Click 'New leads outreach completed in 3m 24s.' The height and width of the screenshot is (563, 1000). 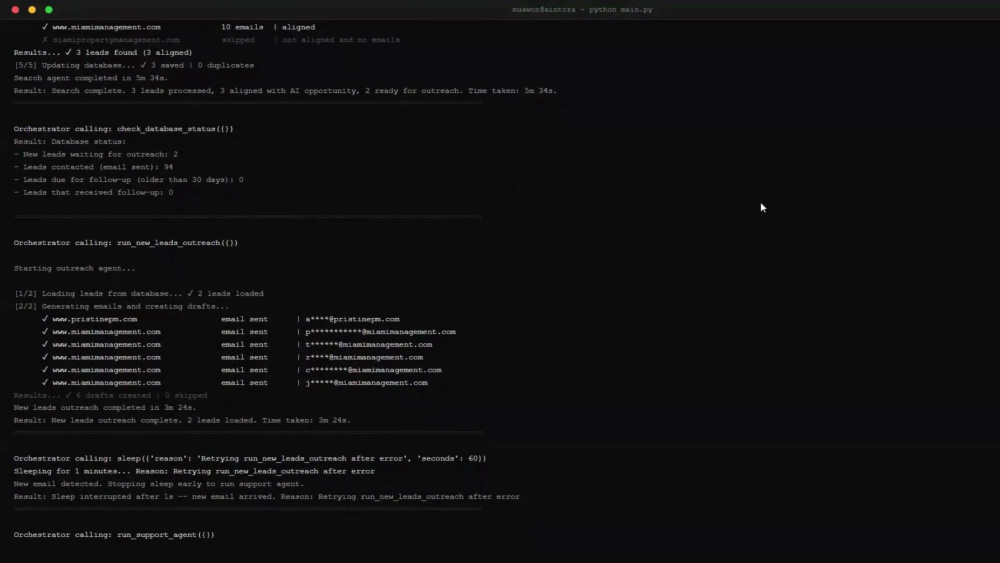click(x=105, y=408)
